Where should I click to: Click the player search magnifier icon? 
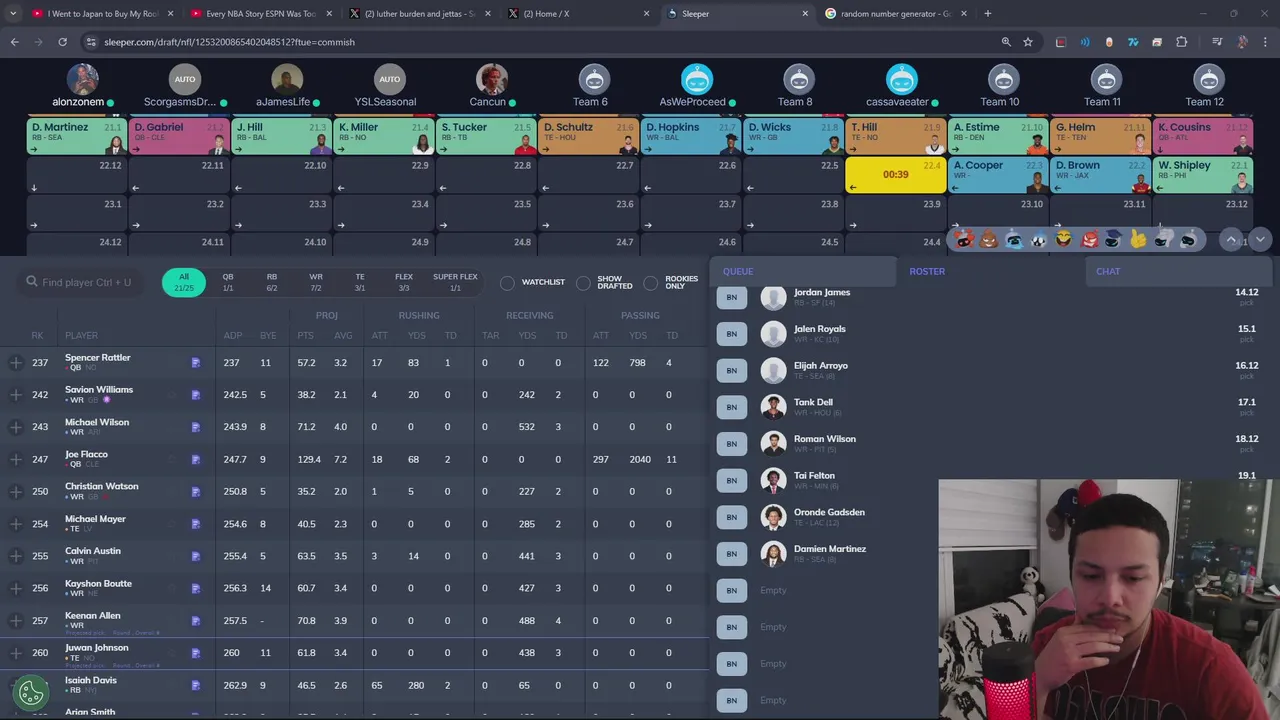pyautogui.click(x=32, y=282)
